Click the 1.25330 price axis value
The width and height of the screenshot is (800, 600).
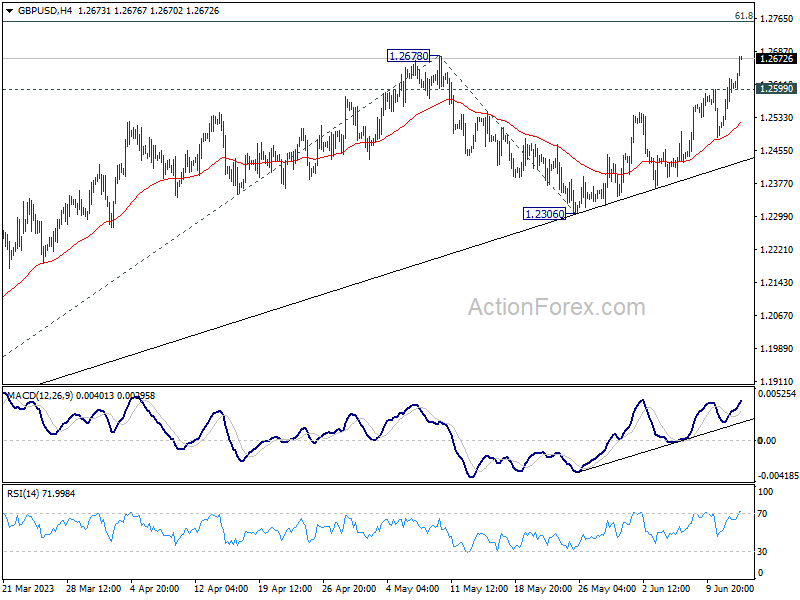pyautogui.click(x=777, y=118)
